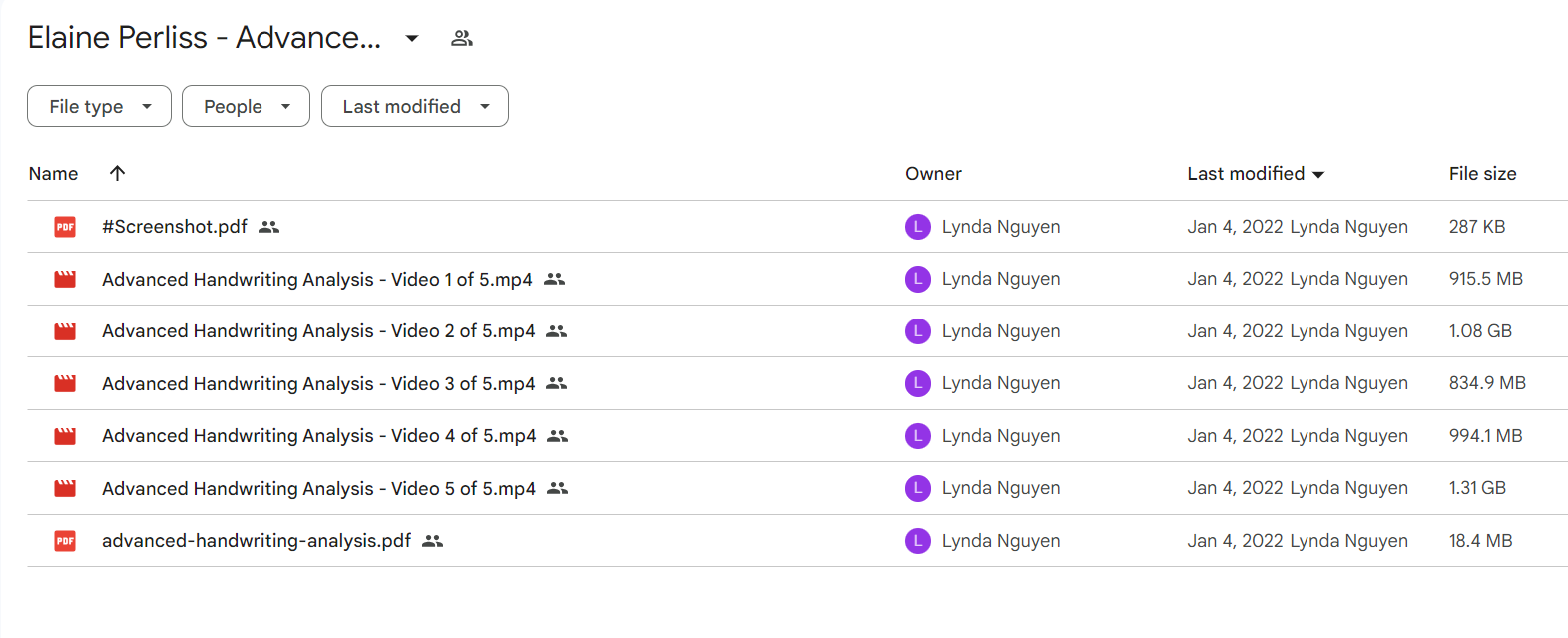Screen dimensions: 1568x638
Task: Click the 1.31 GB file size value
Action: 1477,488
